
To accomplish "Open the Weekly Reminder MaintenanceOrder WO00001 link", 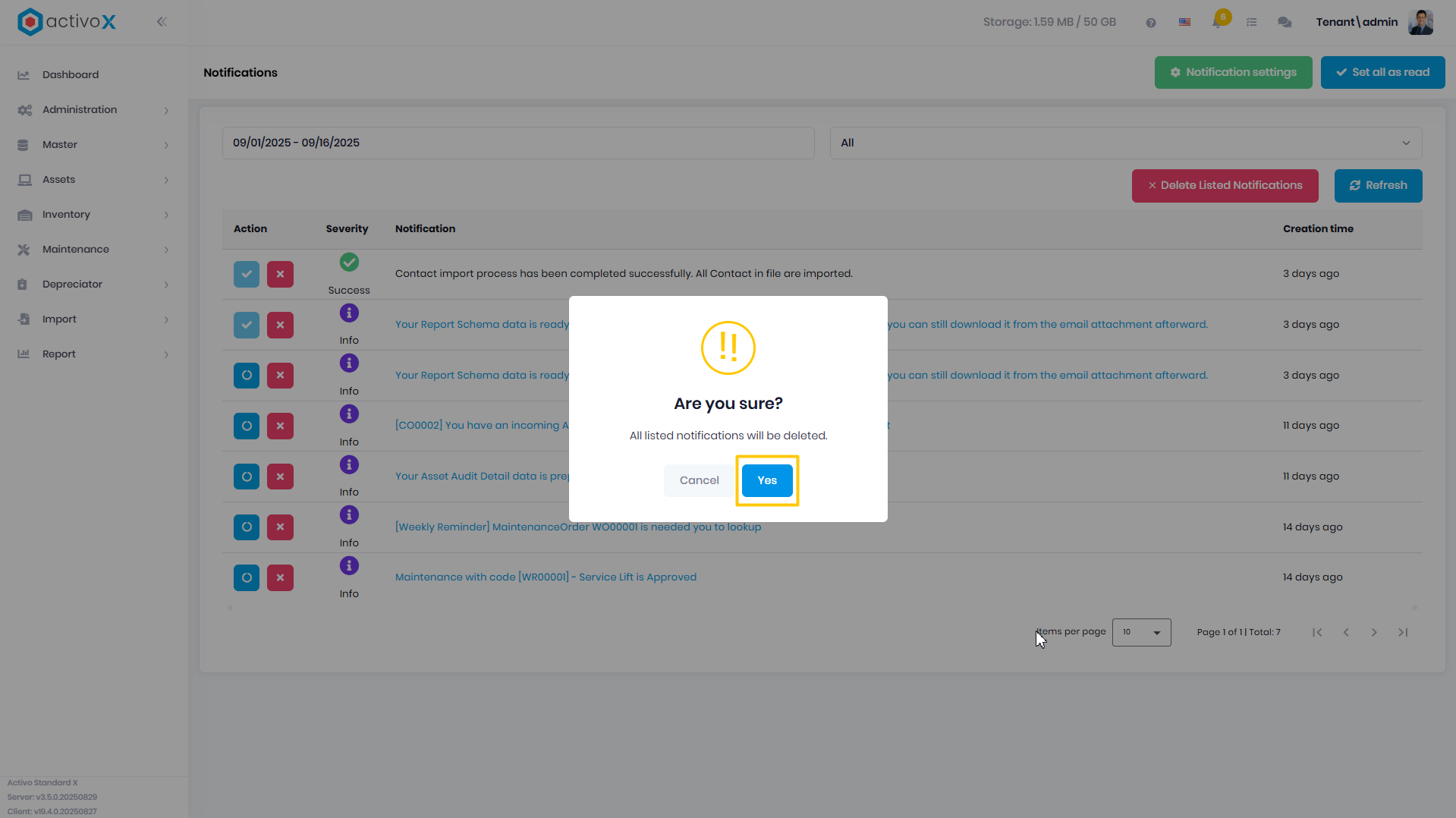I will coord(577,527).
